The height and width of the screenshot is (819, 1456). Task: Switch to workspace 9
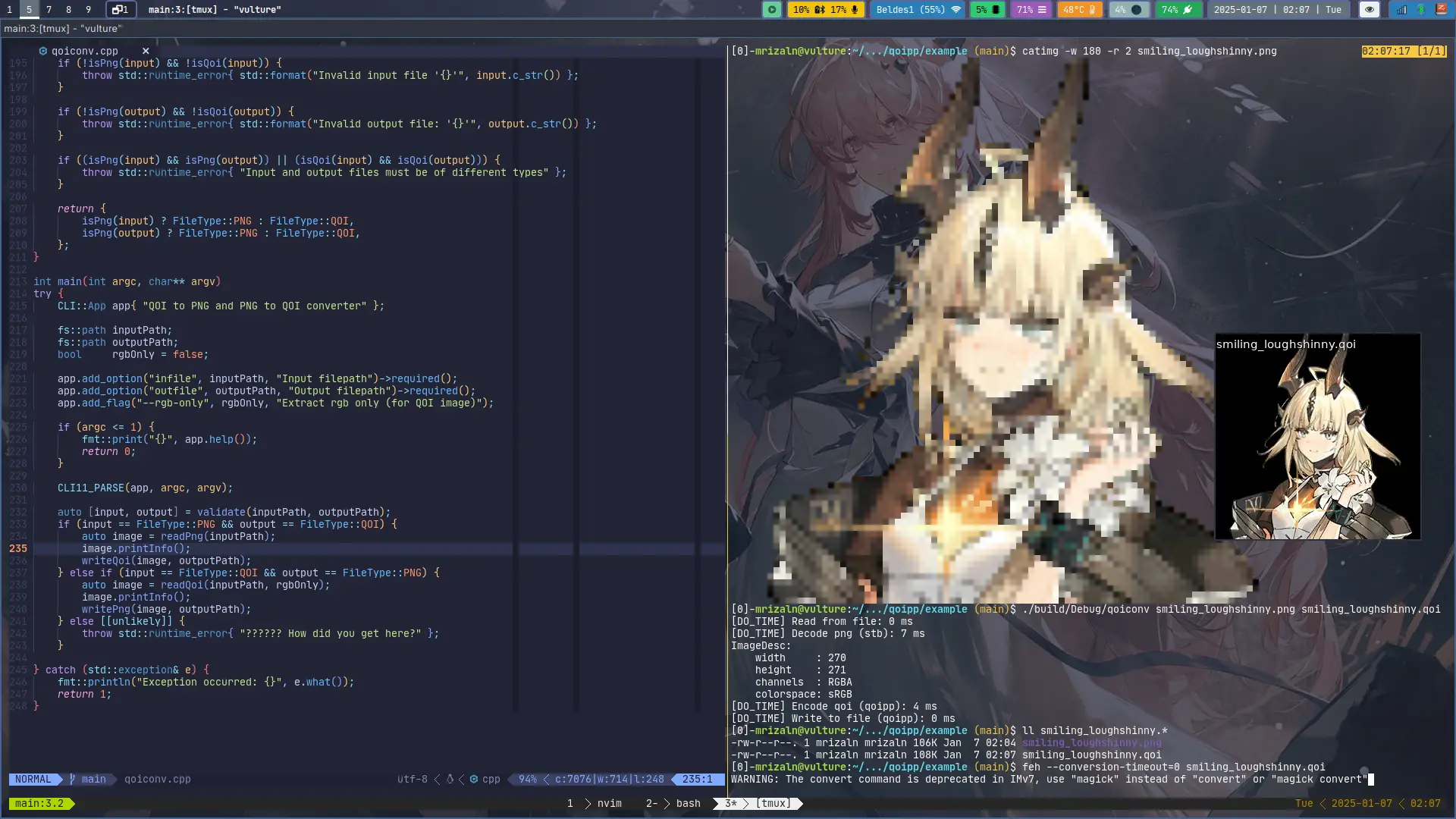click(88, 10)
